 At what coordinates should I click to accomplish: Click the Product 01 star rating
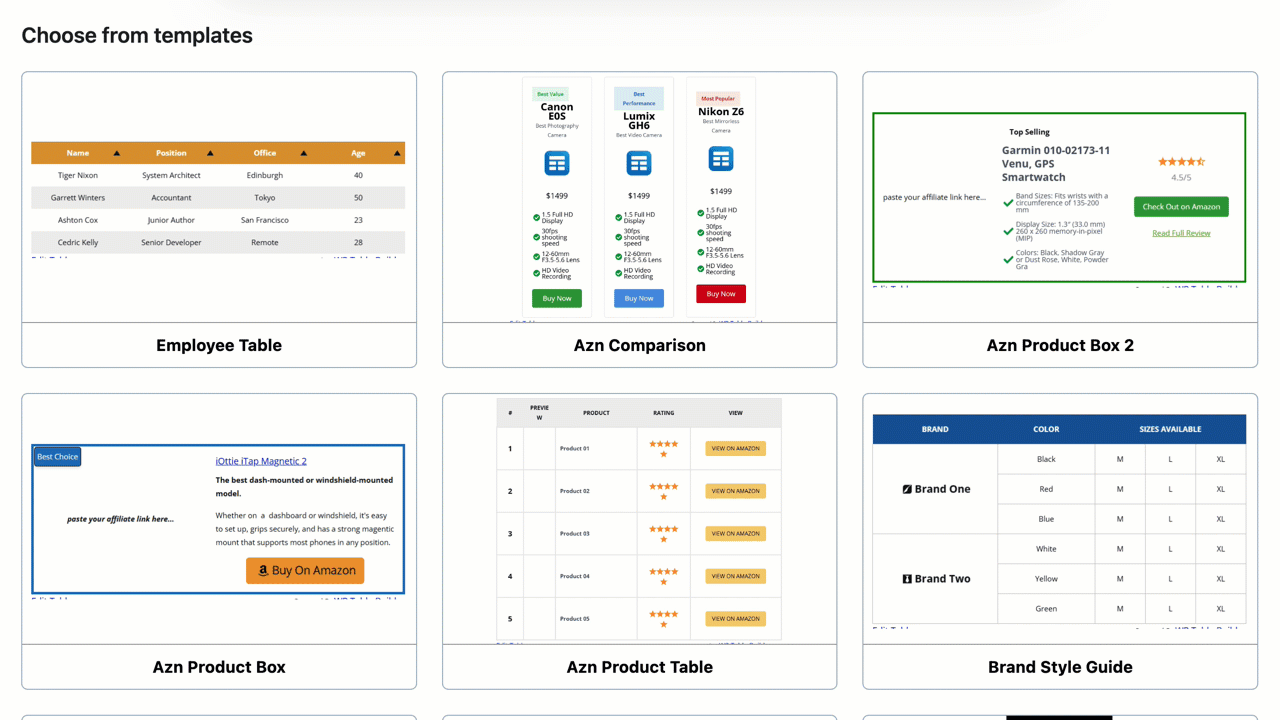click(663, 448)
